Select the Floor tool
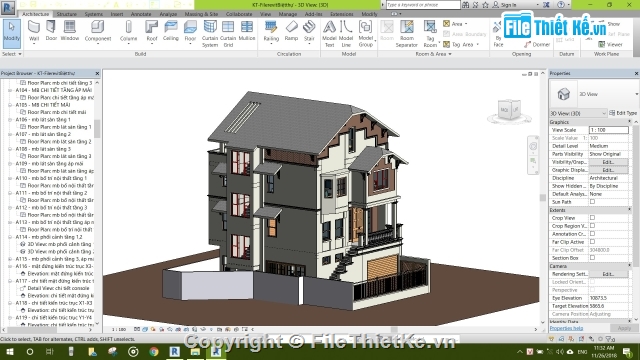The height and width of the screenshot is (360, 640). coord(190,32)
